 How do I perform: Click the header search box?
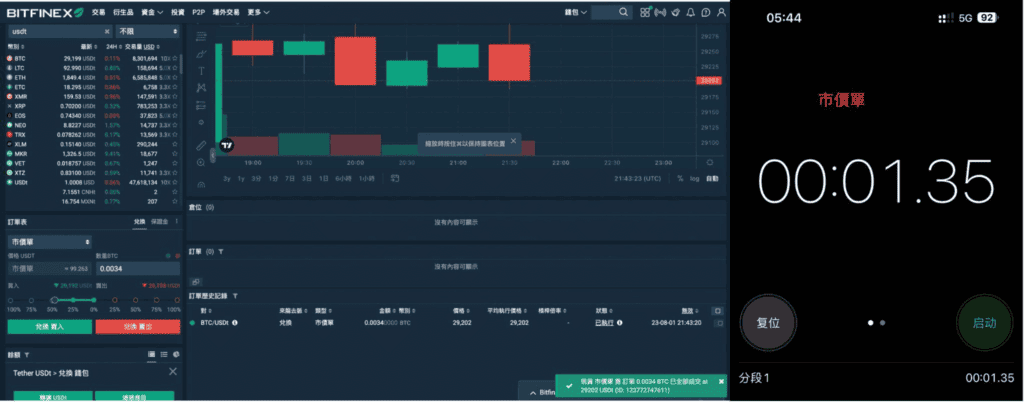pos(611,12)
